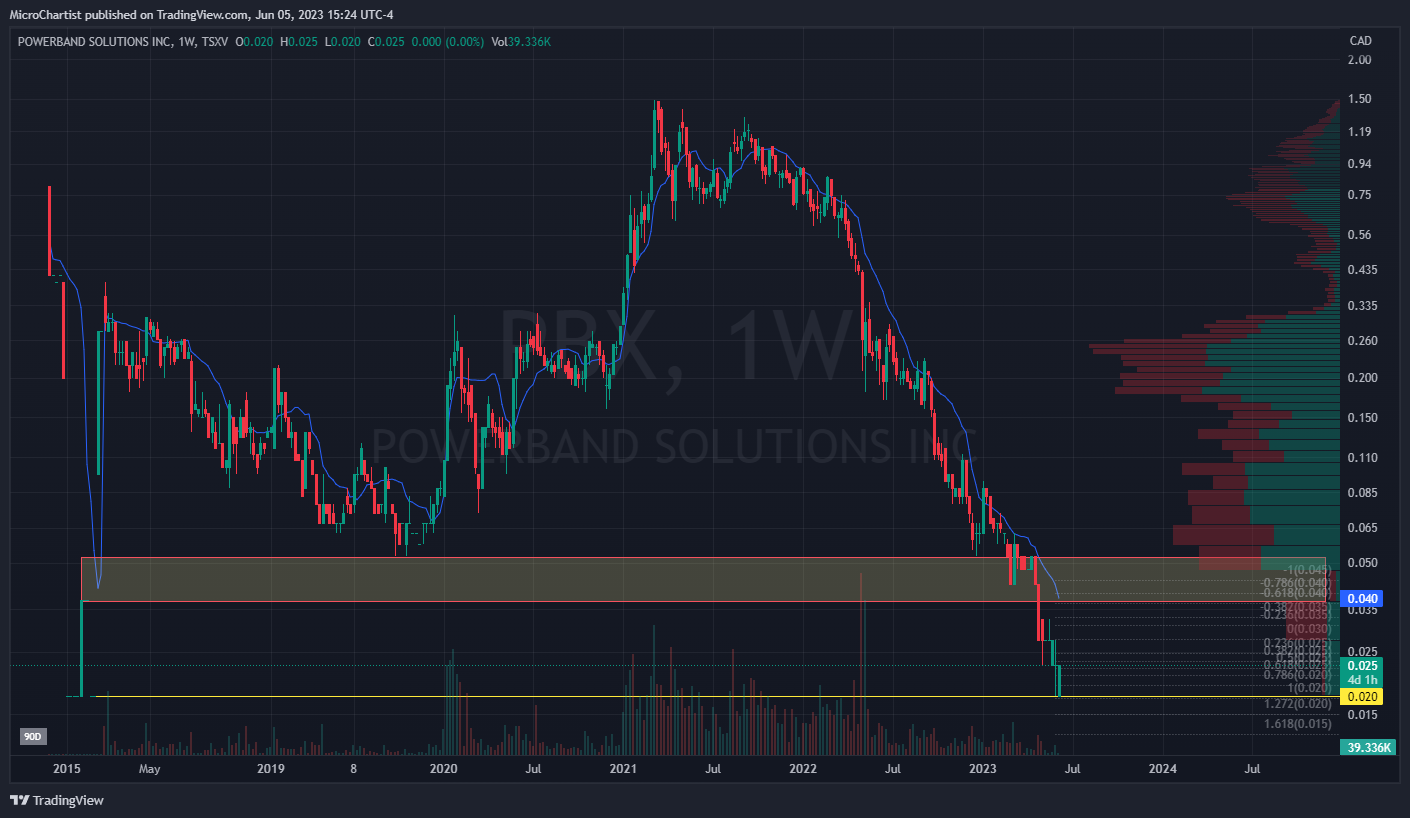Click the 2023 time axis label
This screenshot has height=818, width=1410.
pos(983,769)
